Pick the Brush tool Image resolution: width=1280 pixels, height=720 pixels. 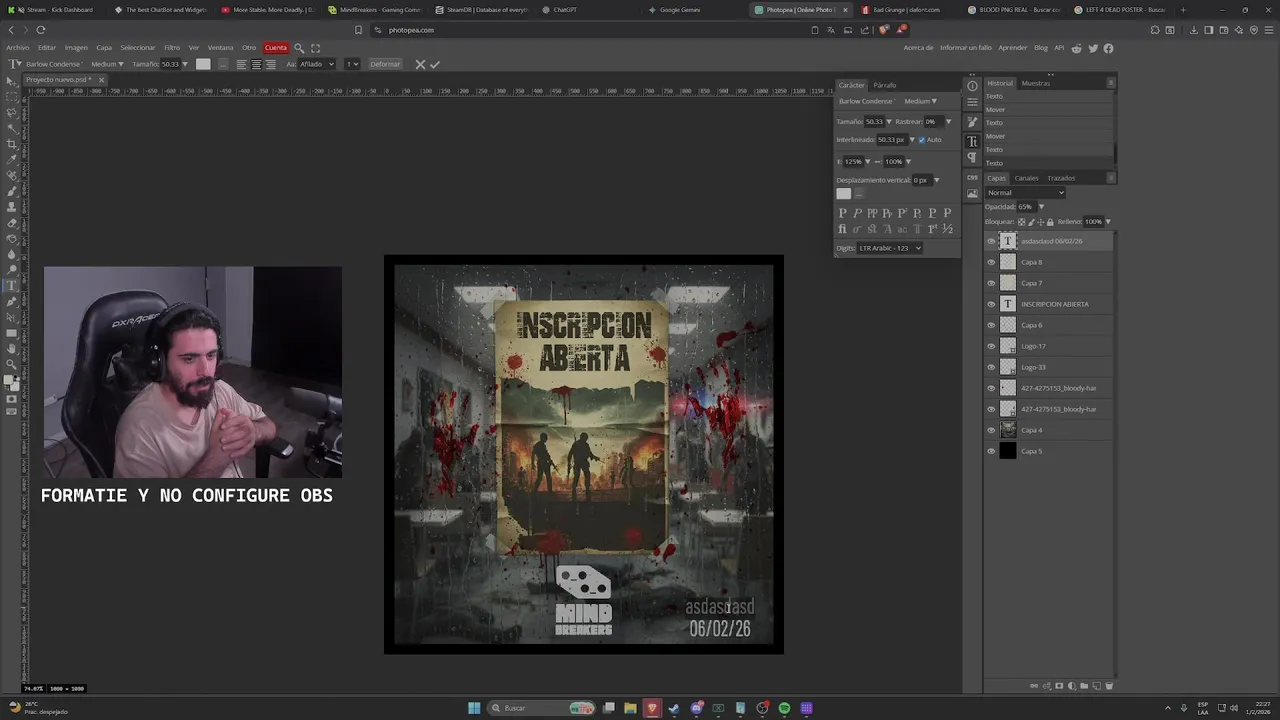[12, 191]
